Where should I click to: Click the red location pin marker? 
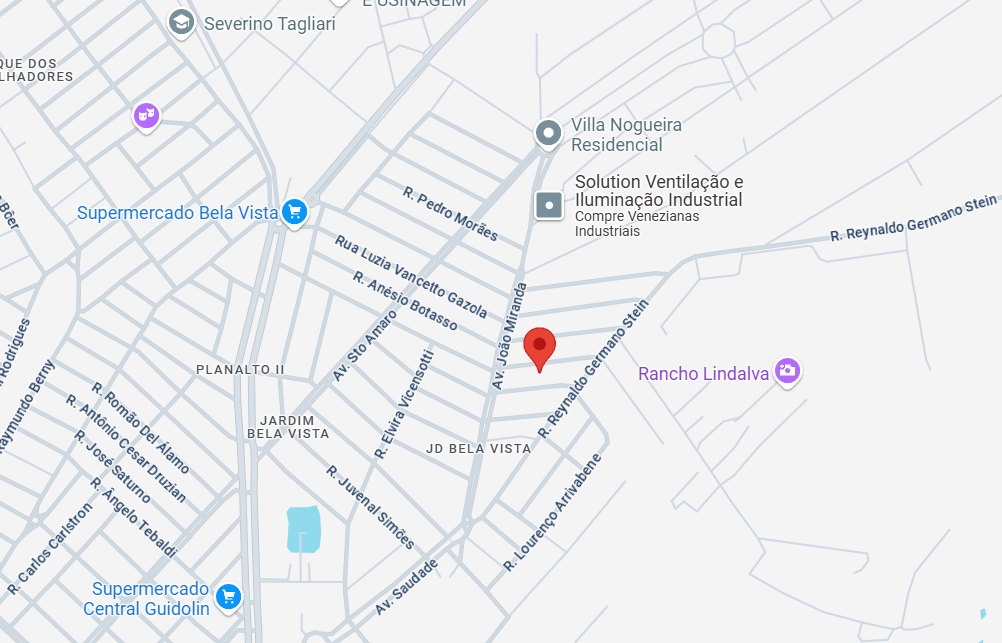click(539, 349)
